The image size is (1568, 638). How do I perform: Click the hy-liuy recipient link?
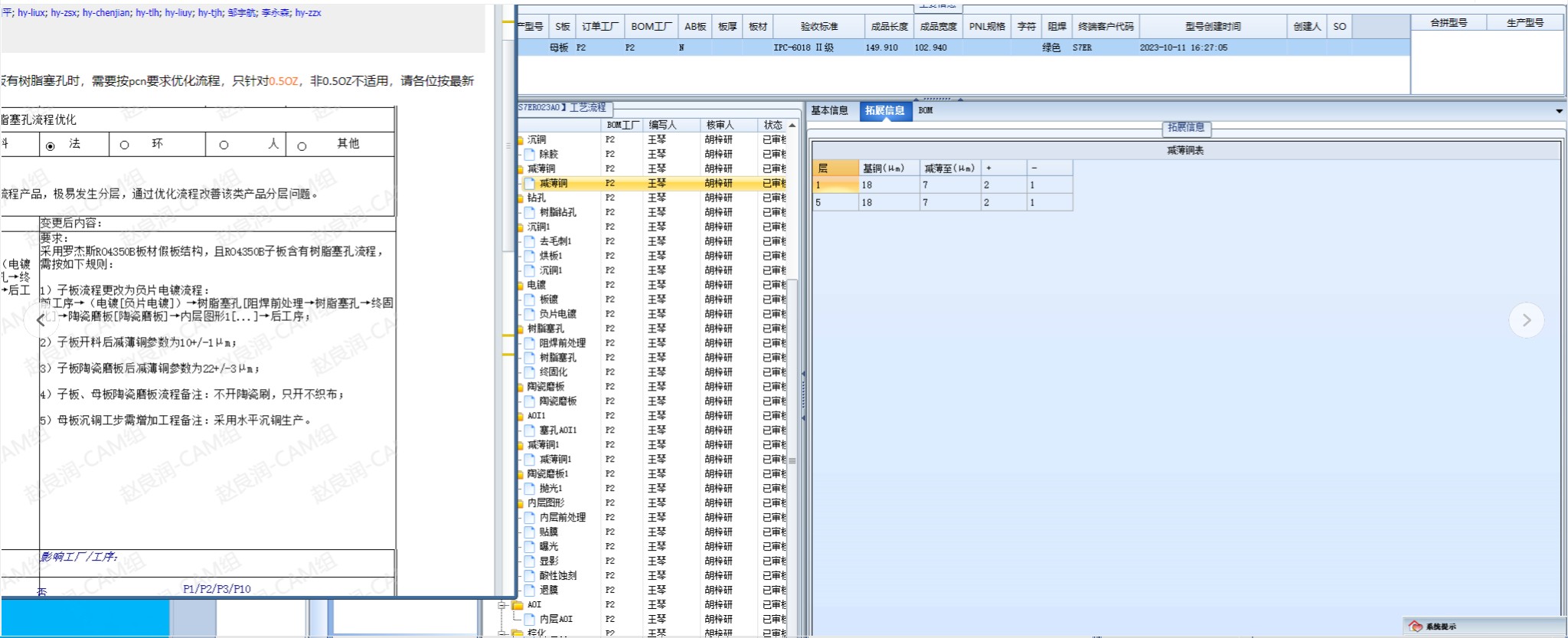tap(178, 13)
